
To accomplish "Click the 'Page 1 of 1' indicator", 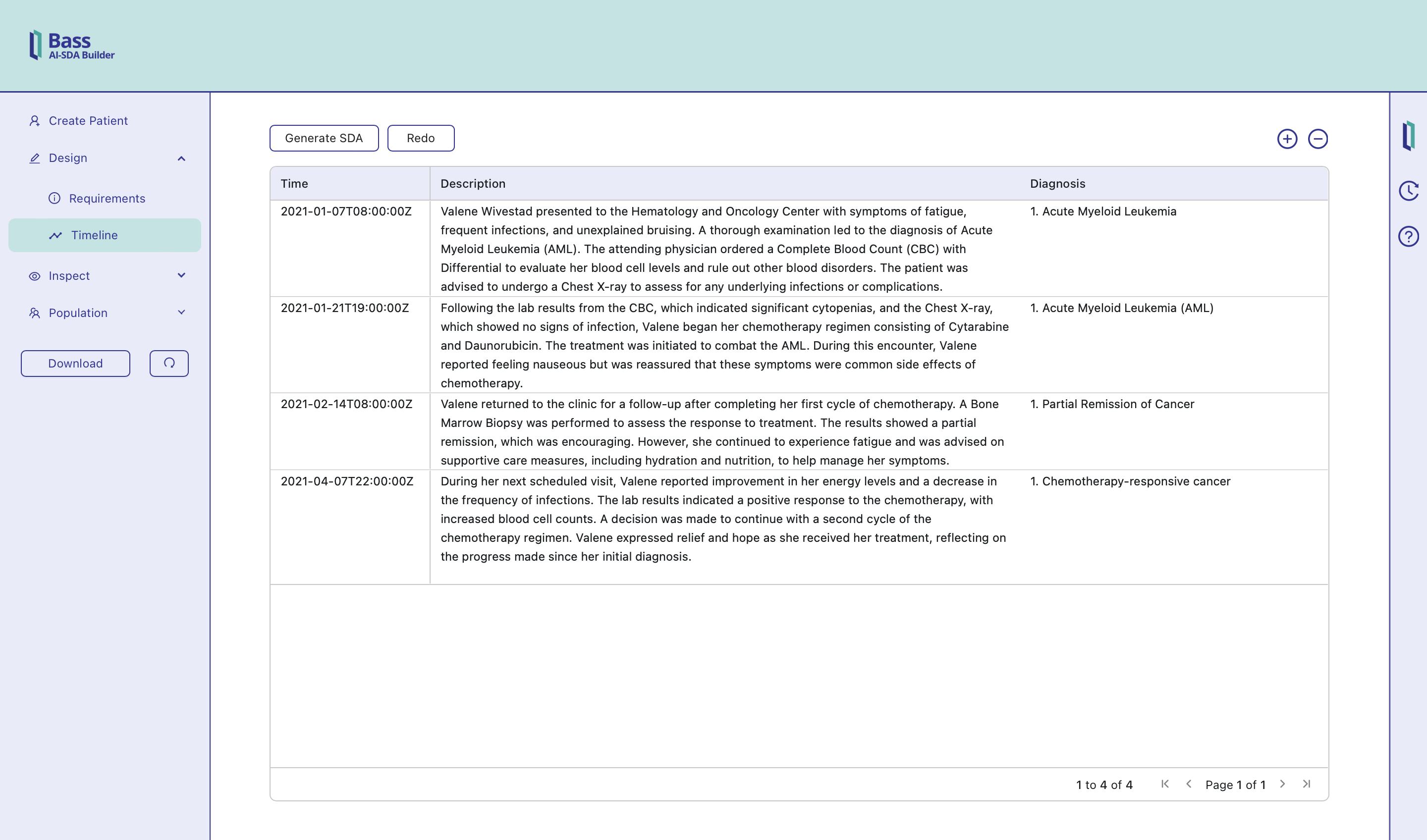I will pos(1235,785).
